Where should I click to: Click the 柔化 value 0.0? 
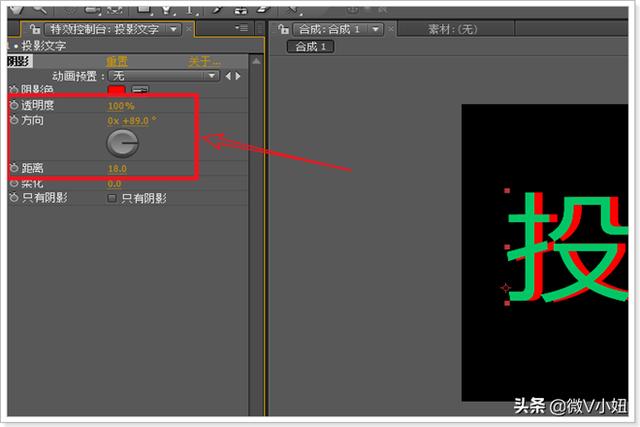coord(114,184)
